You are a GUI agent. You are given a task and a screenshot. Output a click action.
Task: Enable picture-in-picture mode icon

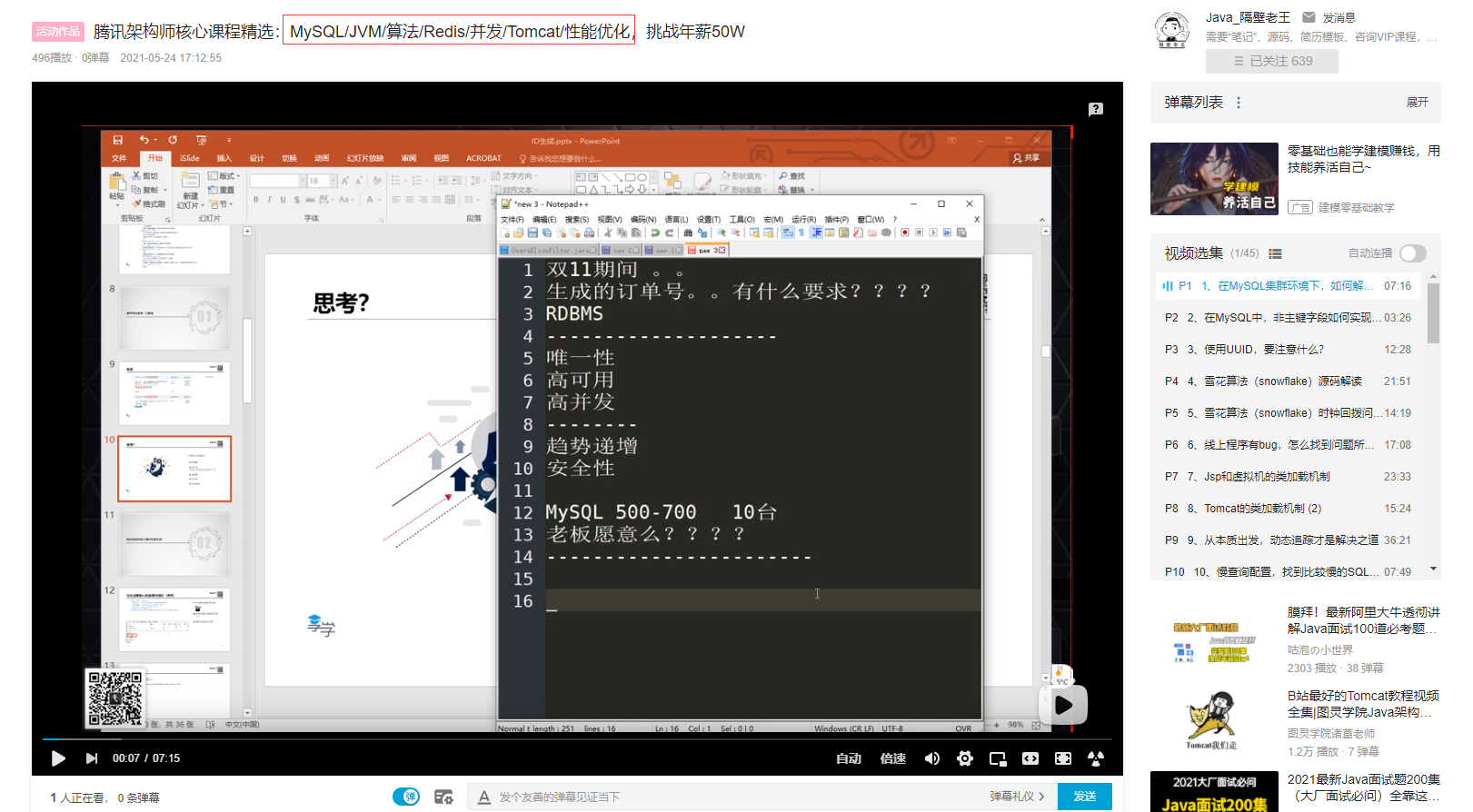click(998, 758)
